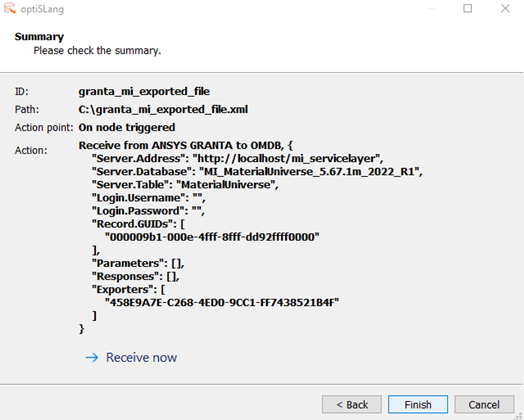Close the optiSLang summary dialog
The width and height of the screenshot is (524, 420).
pos(505,8)
